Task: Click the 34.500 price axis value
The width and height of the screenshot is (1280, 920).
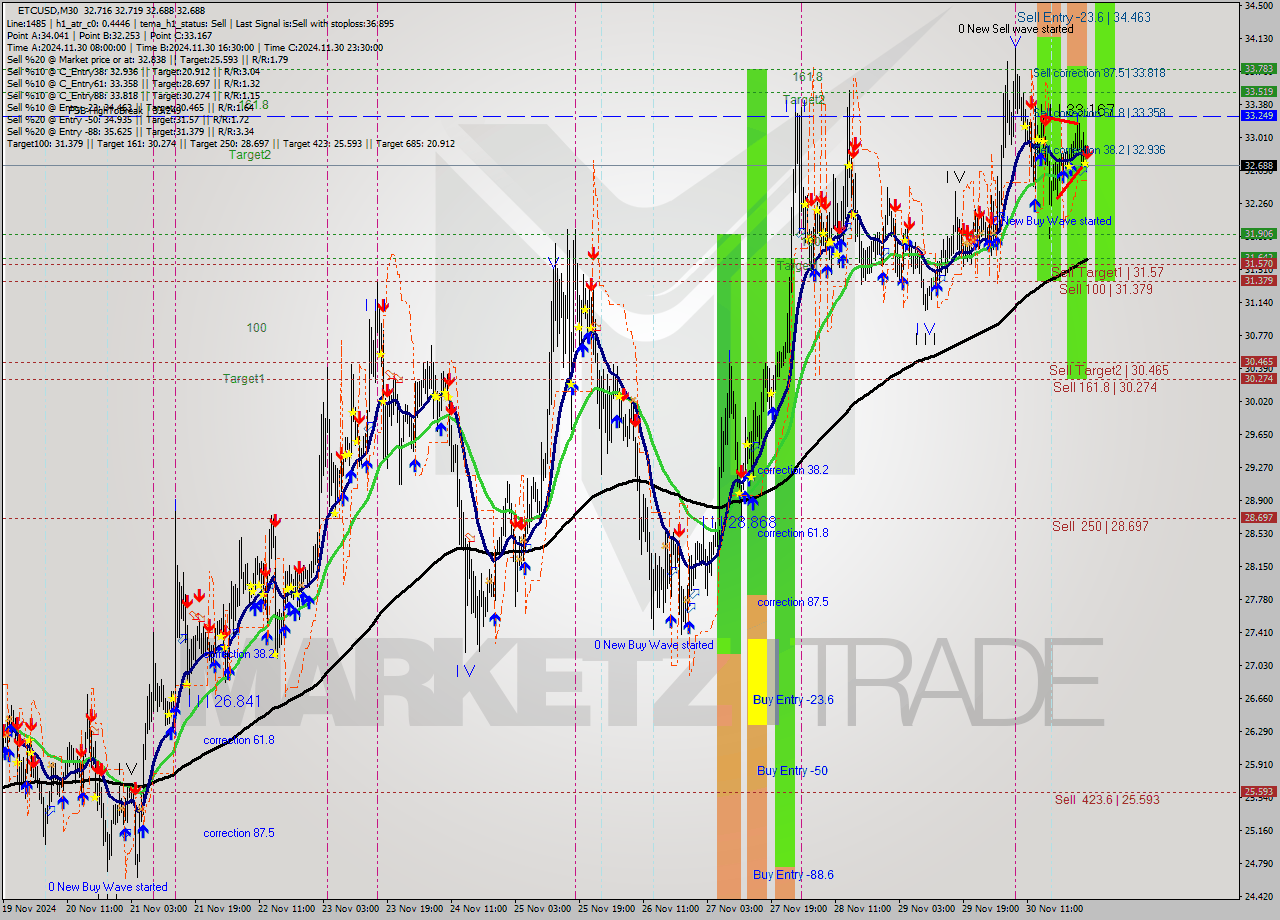Action: [x=1258, y=6]
